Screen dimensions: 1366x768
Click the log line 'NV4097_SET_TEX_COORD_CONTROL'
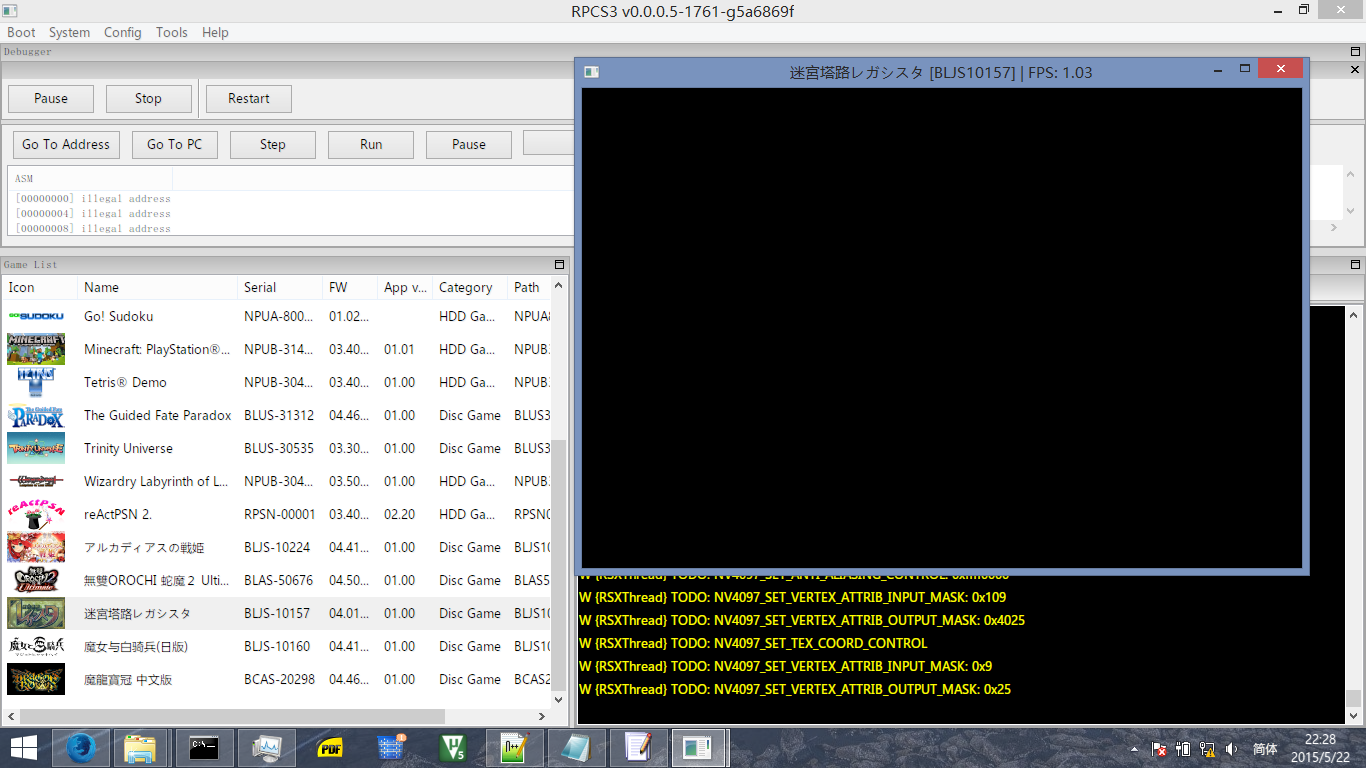point(753,643)
